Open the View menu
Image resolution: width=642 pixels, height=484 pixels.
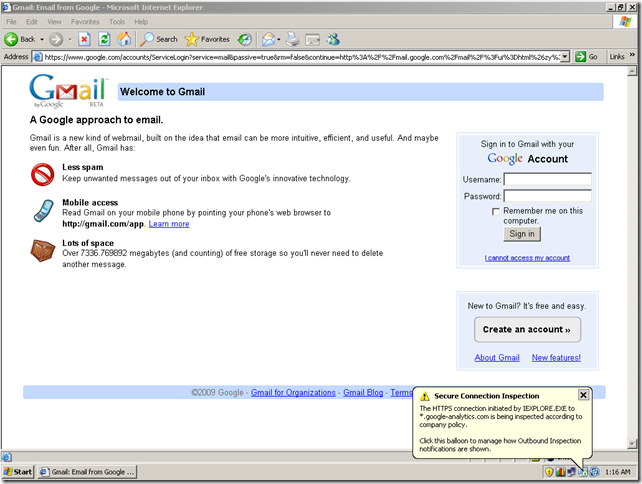click(54, 22)
